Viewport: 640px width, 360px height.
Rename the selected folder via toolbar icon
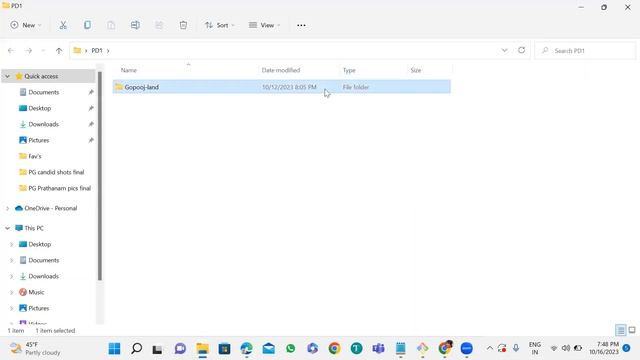click(135, 25)
